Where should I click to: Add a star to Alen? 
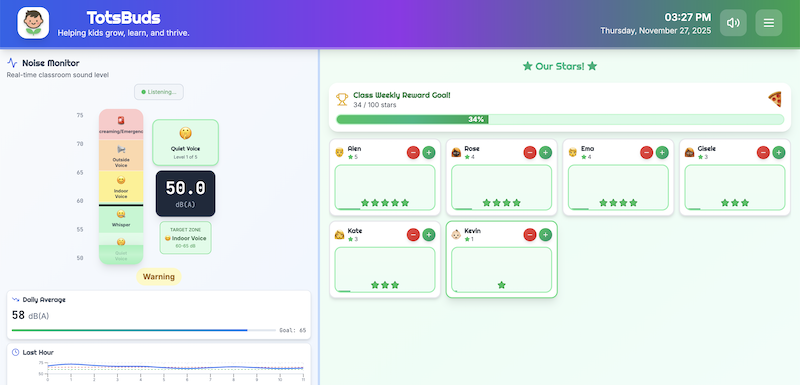[x=429, y=152]
